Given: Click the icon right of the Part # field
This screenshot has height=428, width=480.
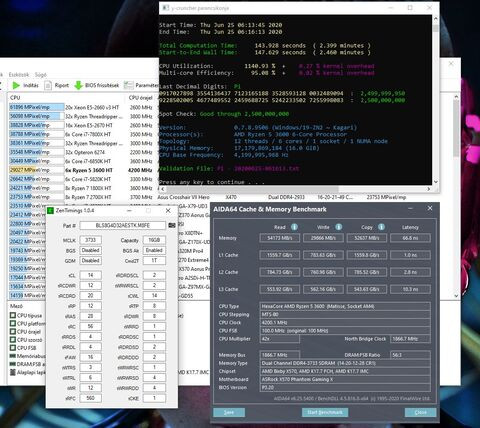Looking at the screenshot, I should click(x=172, y=226).
